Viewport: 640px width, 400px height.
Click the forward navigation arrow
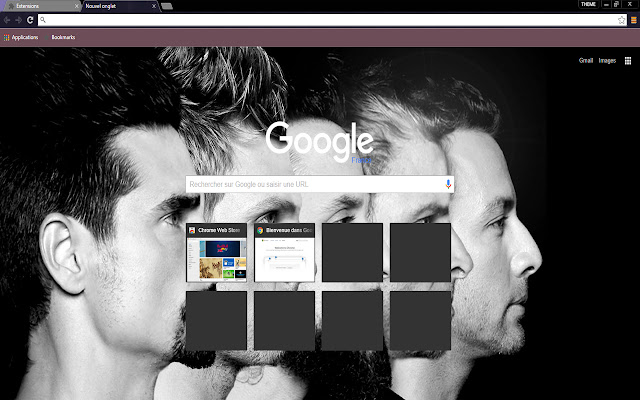[18, 20]
